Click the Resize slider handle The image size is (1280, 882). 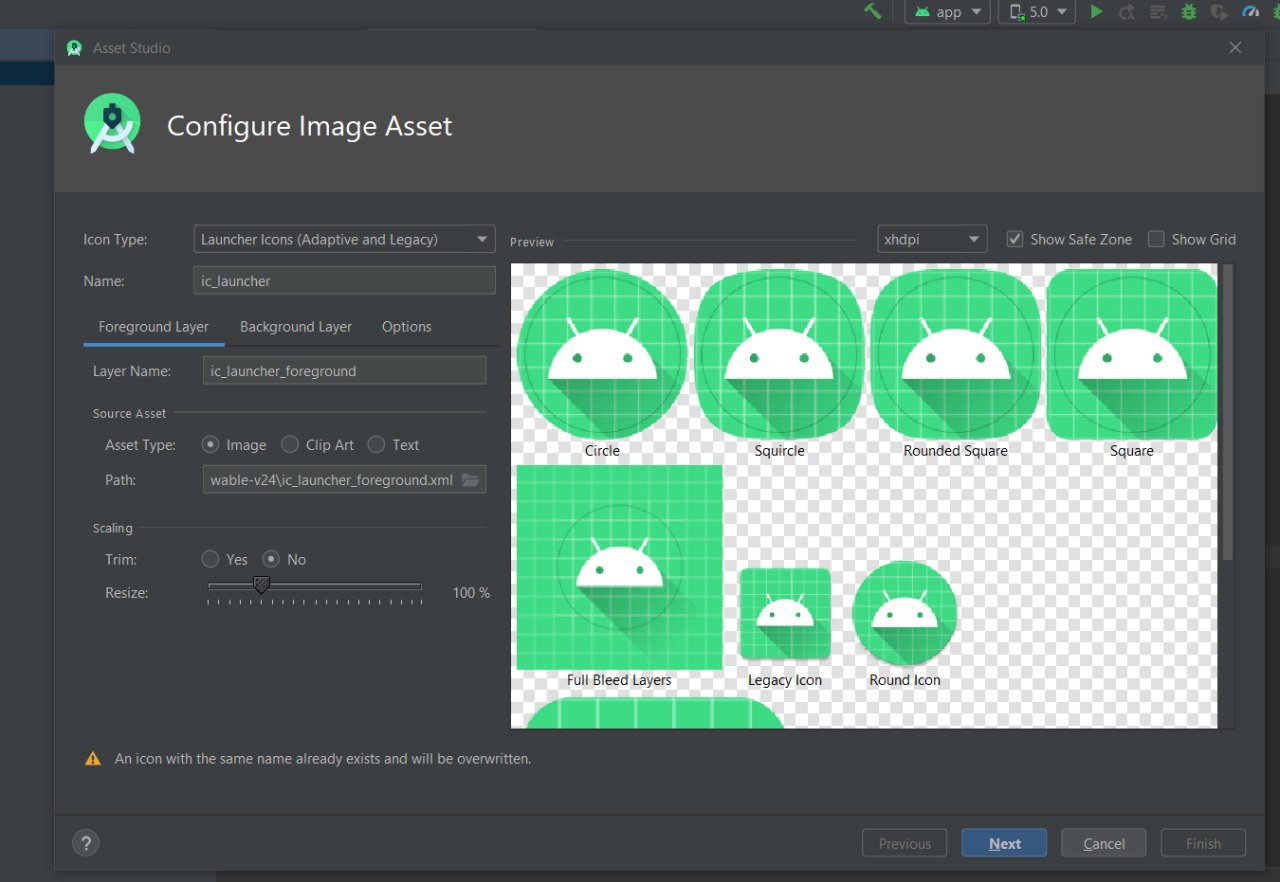(x=261, y=585)
